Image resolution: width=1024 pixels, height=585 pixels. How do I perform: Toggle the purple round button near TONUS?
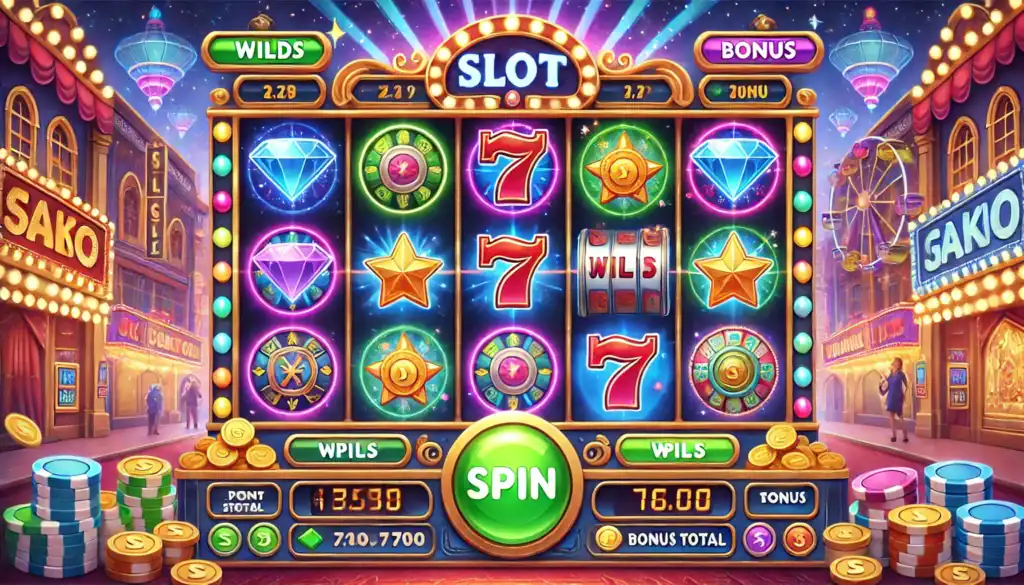pos(760,540)
